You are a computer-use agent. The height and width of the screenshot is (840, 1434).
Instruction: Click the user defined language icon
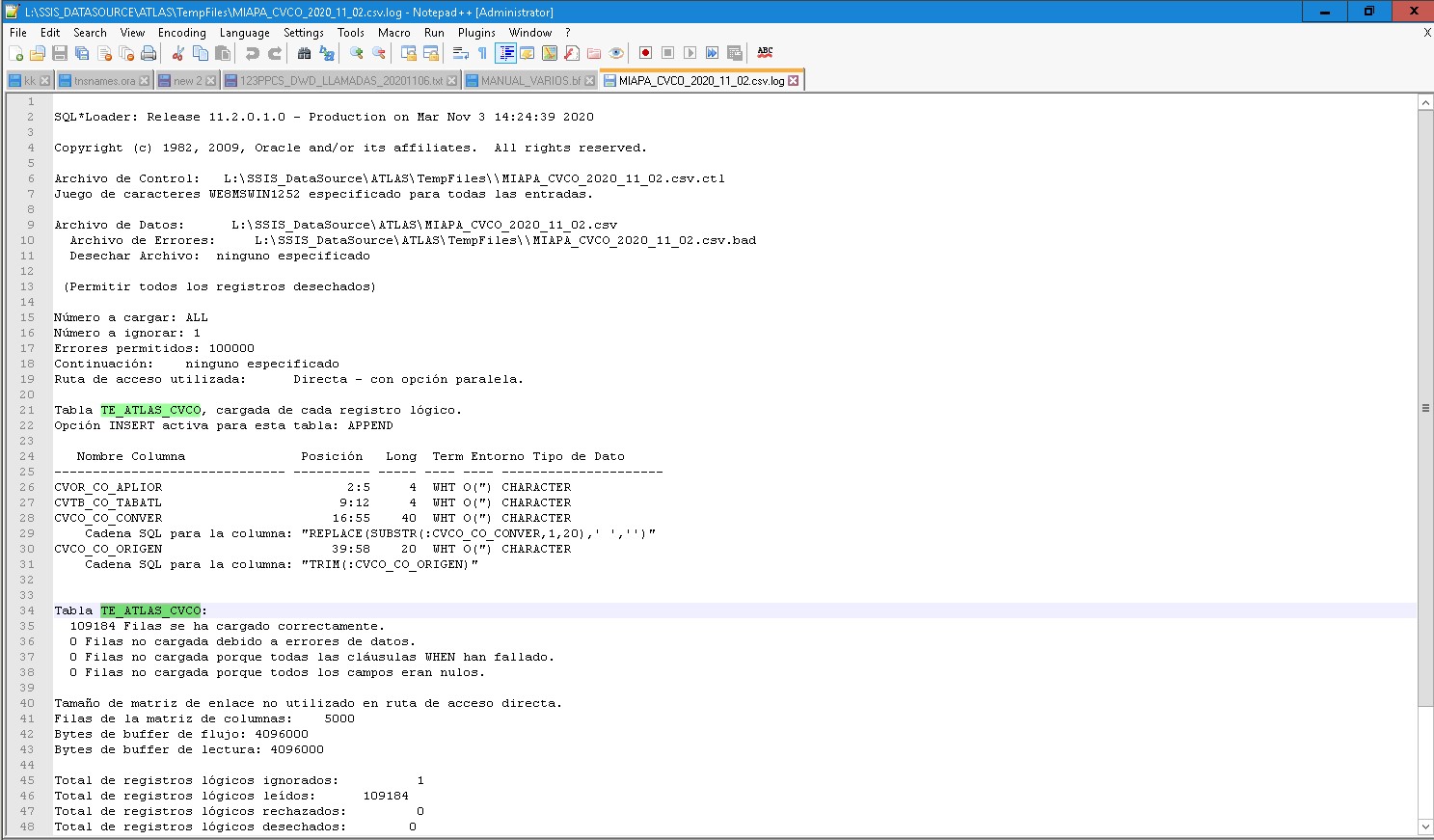pos(528,53)
